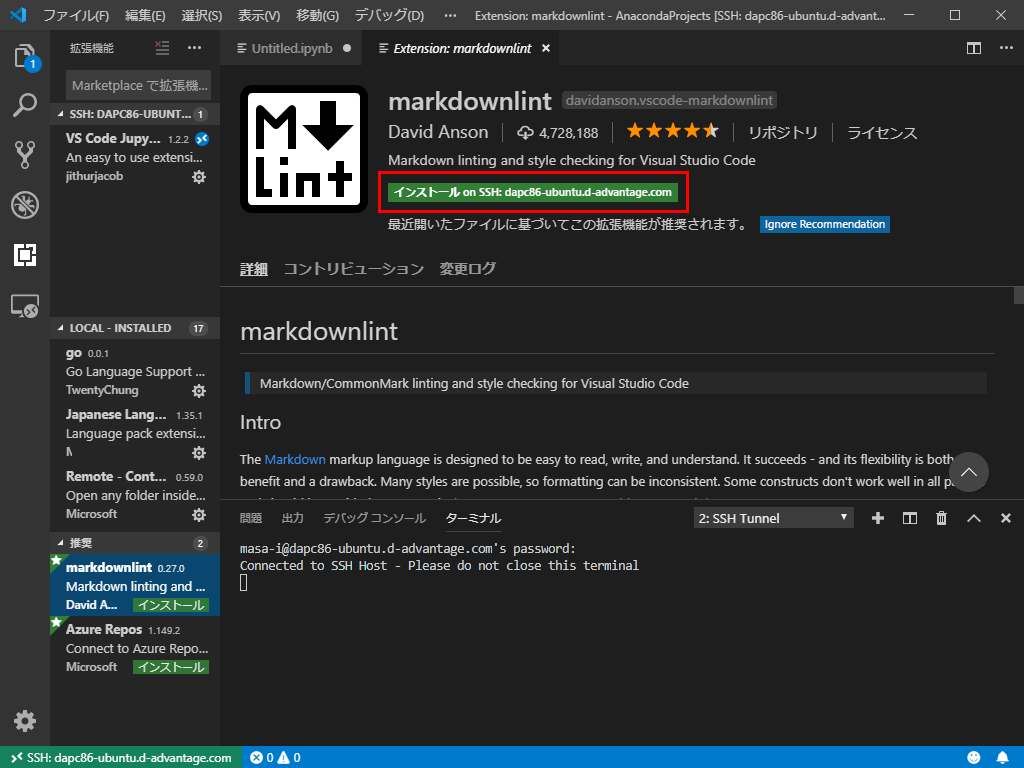The width and height of the screenshot is (1024, 768).
Task: Open the Debug view in activity bar
Action: click(25, 205)
